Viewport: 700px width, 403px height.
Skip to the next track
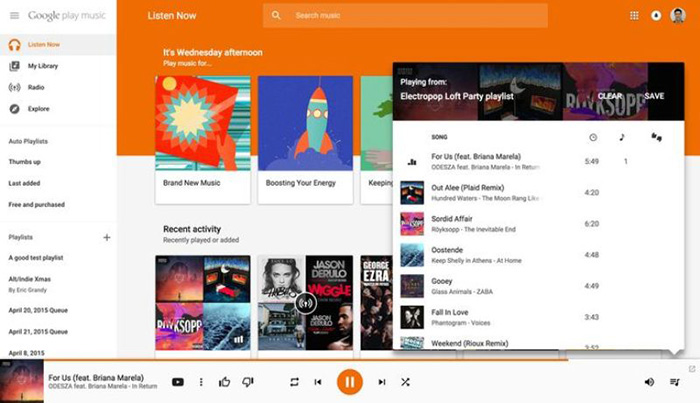click(381, 382)
